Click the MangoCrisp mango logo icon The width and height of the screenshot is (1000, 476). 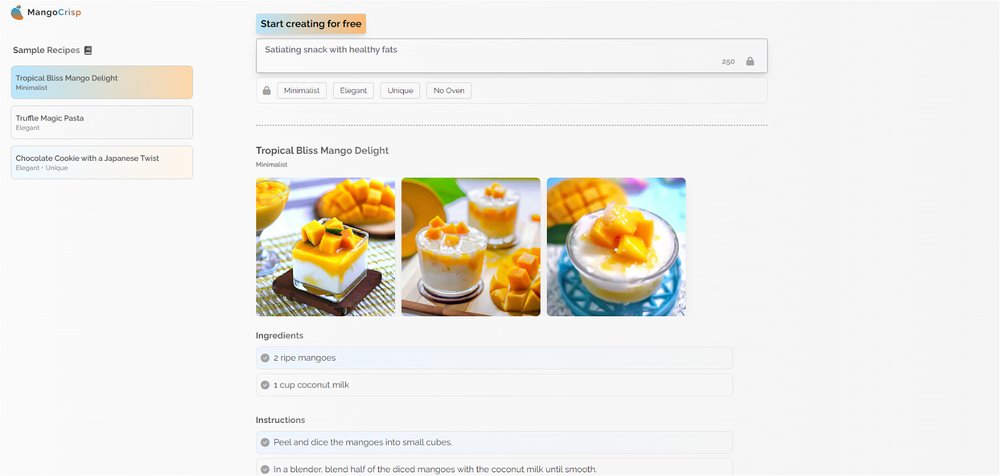point(17,12)
